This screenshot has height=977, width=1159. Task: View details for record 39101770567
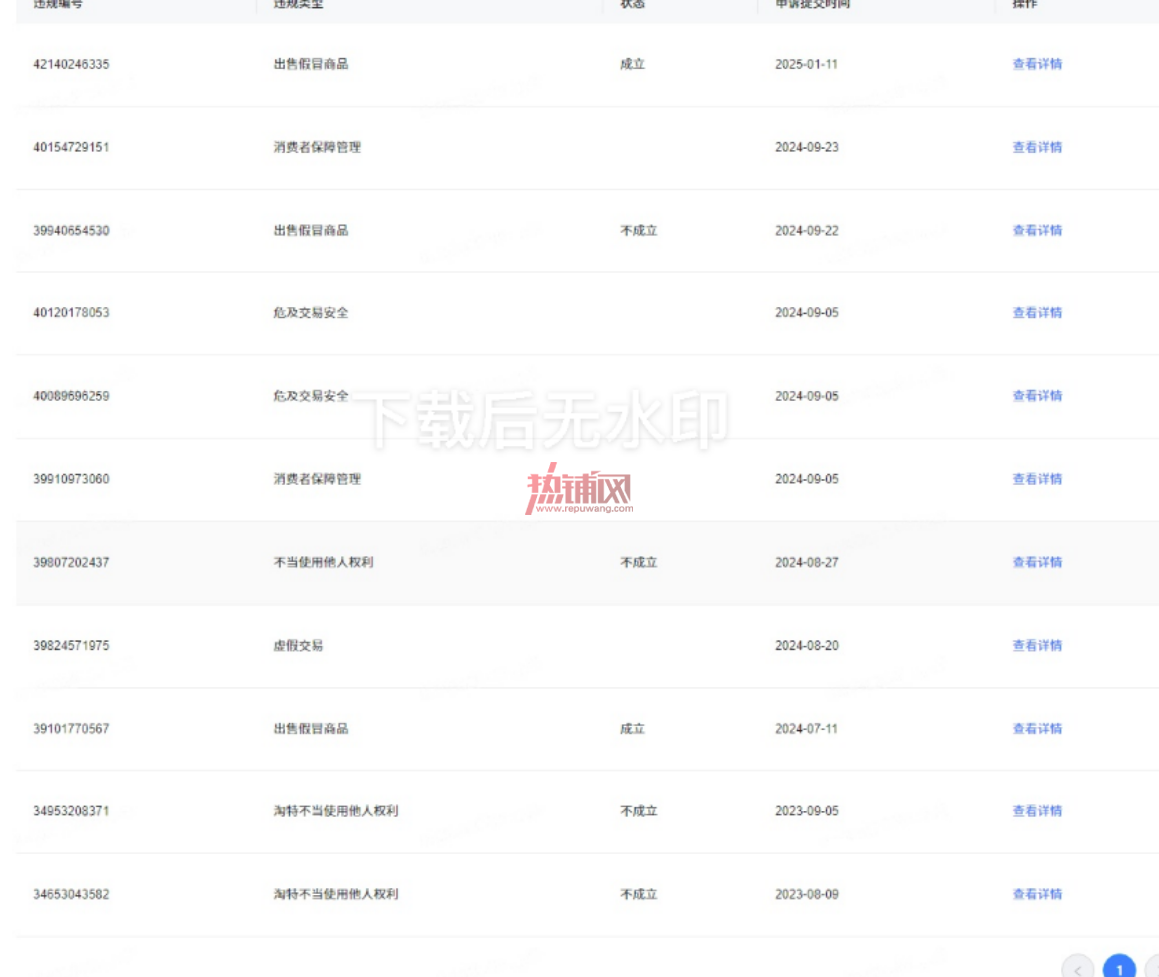pos(1037,729)
